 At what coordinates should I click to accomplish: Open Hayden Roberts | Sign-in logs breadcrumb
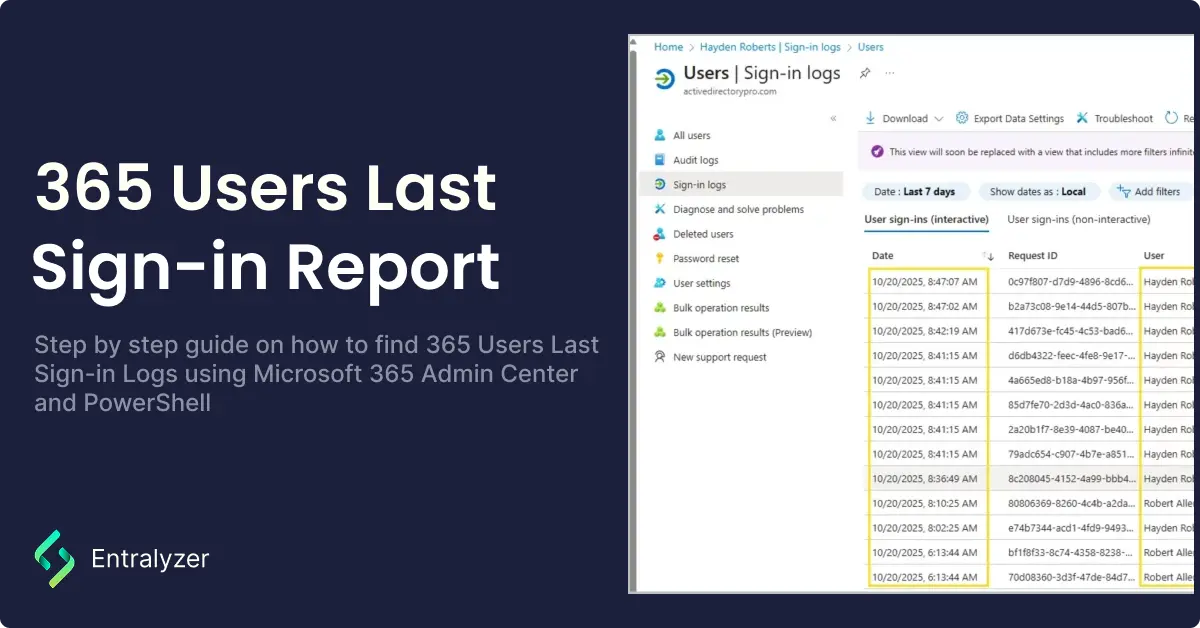click(x=770, y=47)
